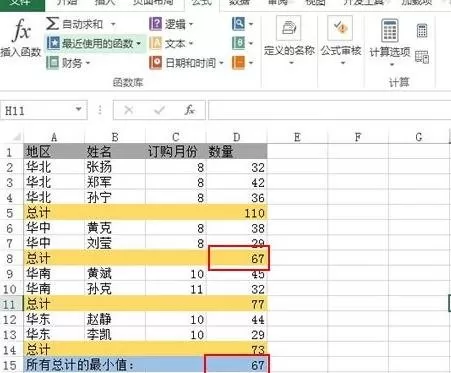Click the Name Box showing H11
Viewport: 451px width, 373px height.
(44, 110)
